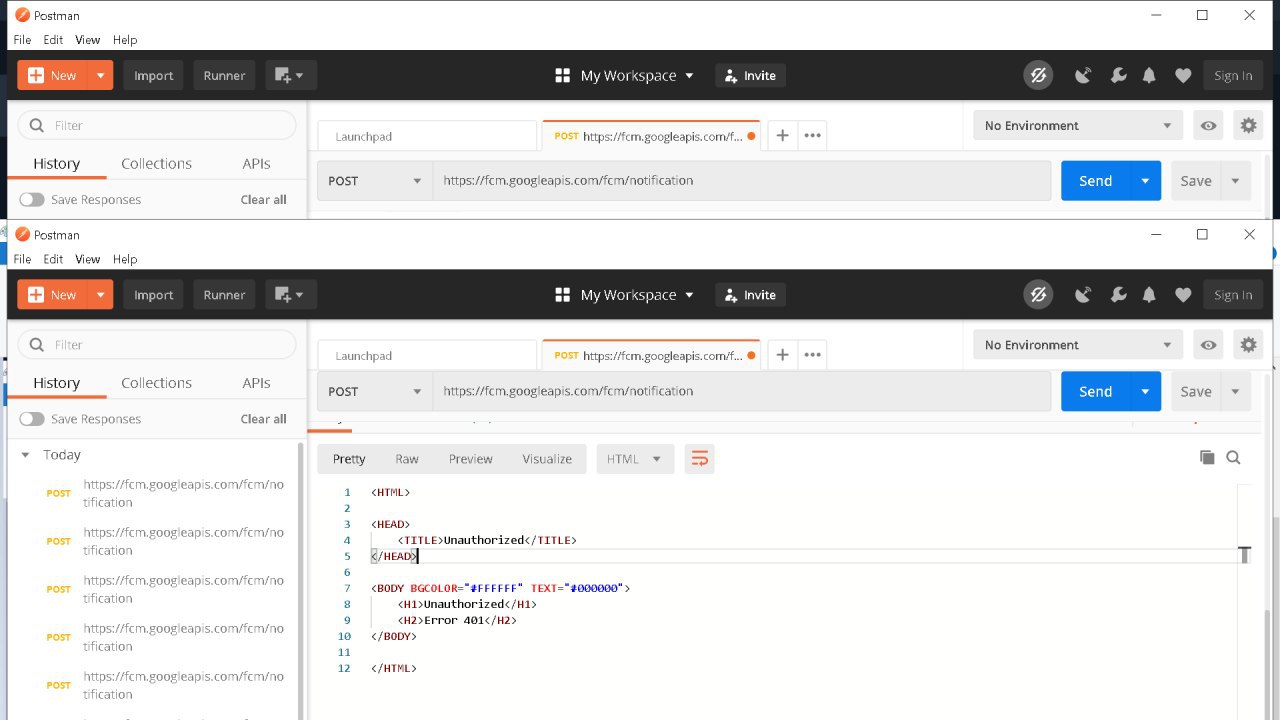This screenshot has height=720, width=1280.
Task: Toggle the wrap lines icon
Action: click(700, 459)
